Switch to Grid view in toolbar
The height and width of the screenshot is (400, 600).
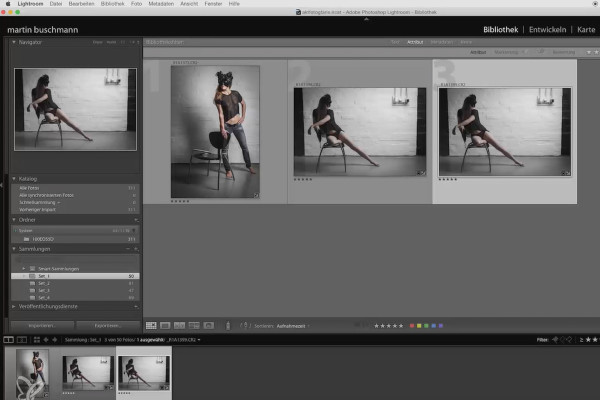pos(151,325)
